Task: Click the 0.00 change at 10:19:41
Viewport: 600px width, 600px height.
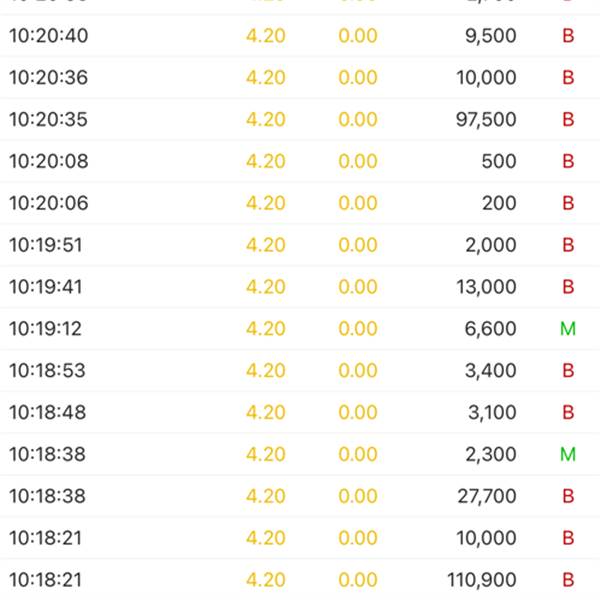Action: (x=358, y=287)
